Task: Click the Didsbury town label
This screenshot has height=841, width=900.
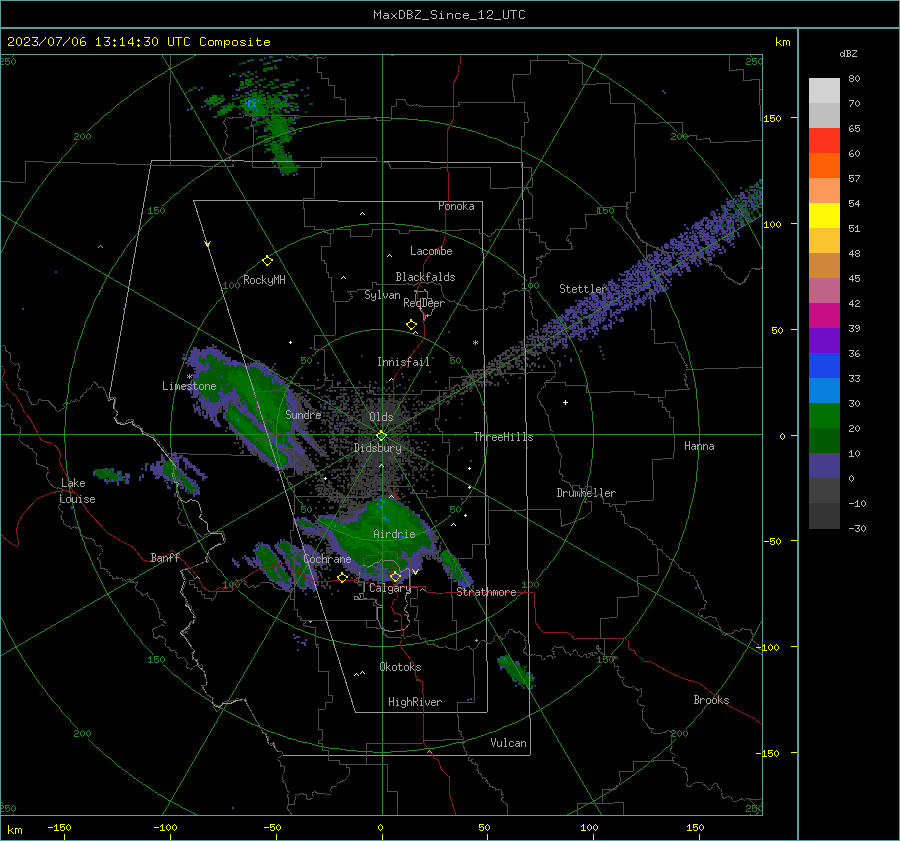Action: pyautogui.click(x=378, y=448)
